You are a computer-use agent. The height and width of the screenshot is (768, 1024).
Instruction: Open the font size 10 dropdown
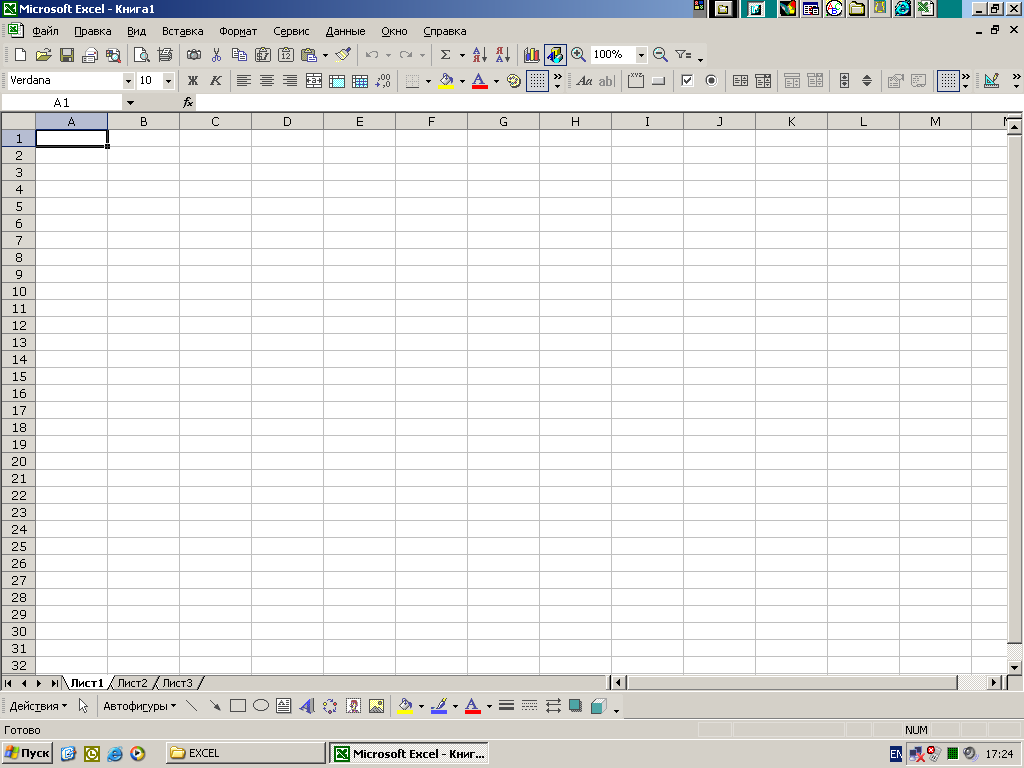(x=168, y=80)
